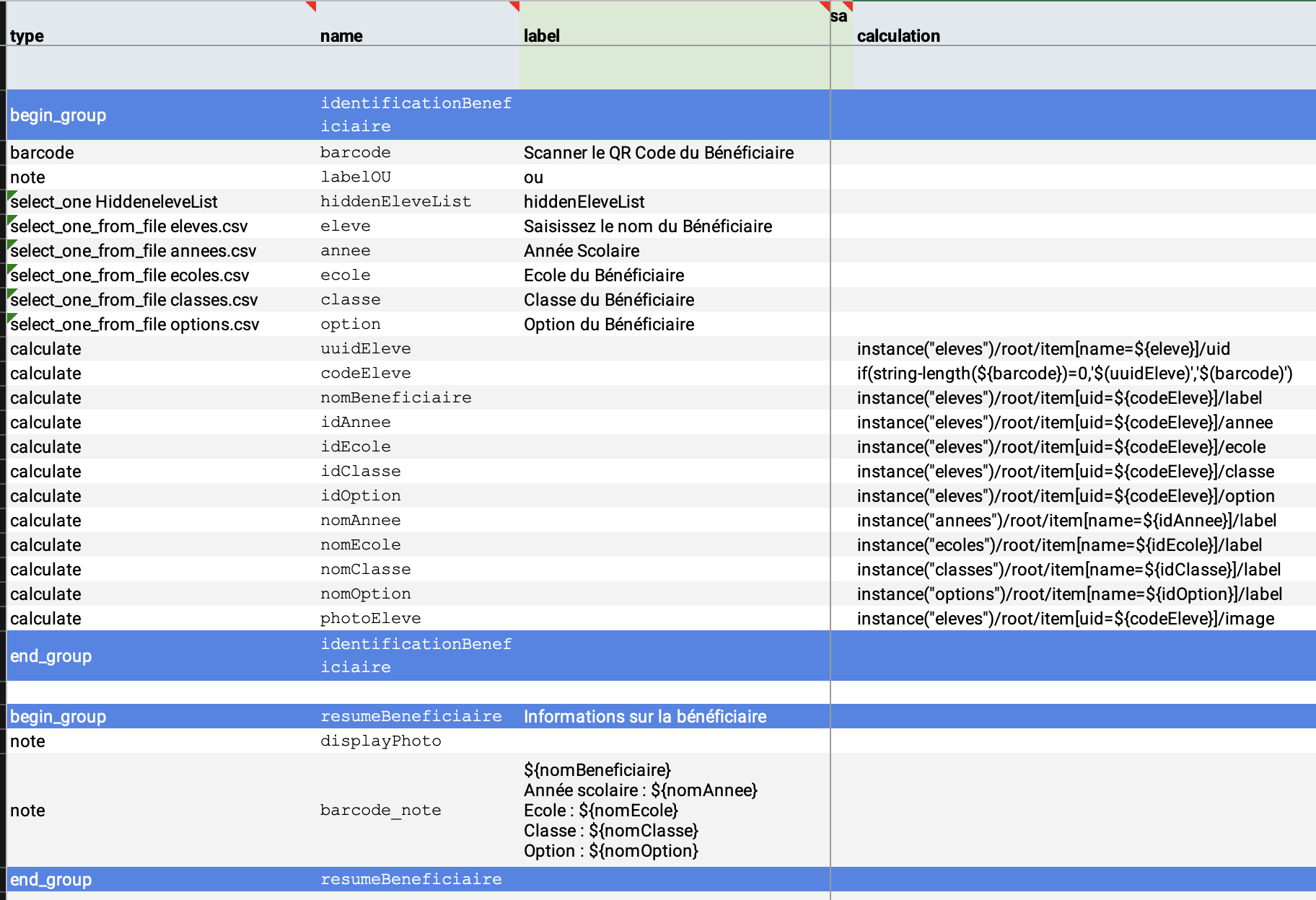
Task: Click the 'nomAnnee' name cell
Action: tap(418, 520)
